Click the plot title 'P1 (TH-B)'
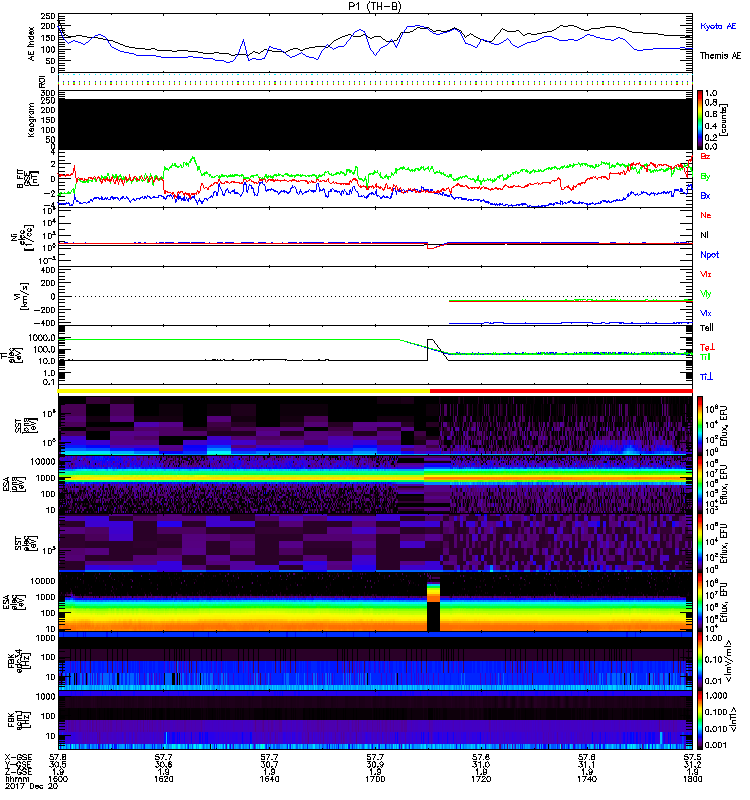Viewport: 750px width, 800px height. click(x=375, y=6)
